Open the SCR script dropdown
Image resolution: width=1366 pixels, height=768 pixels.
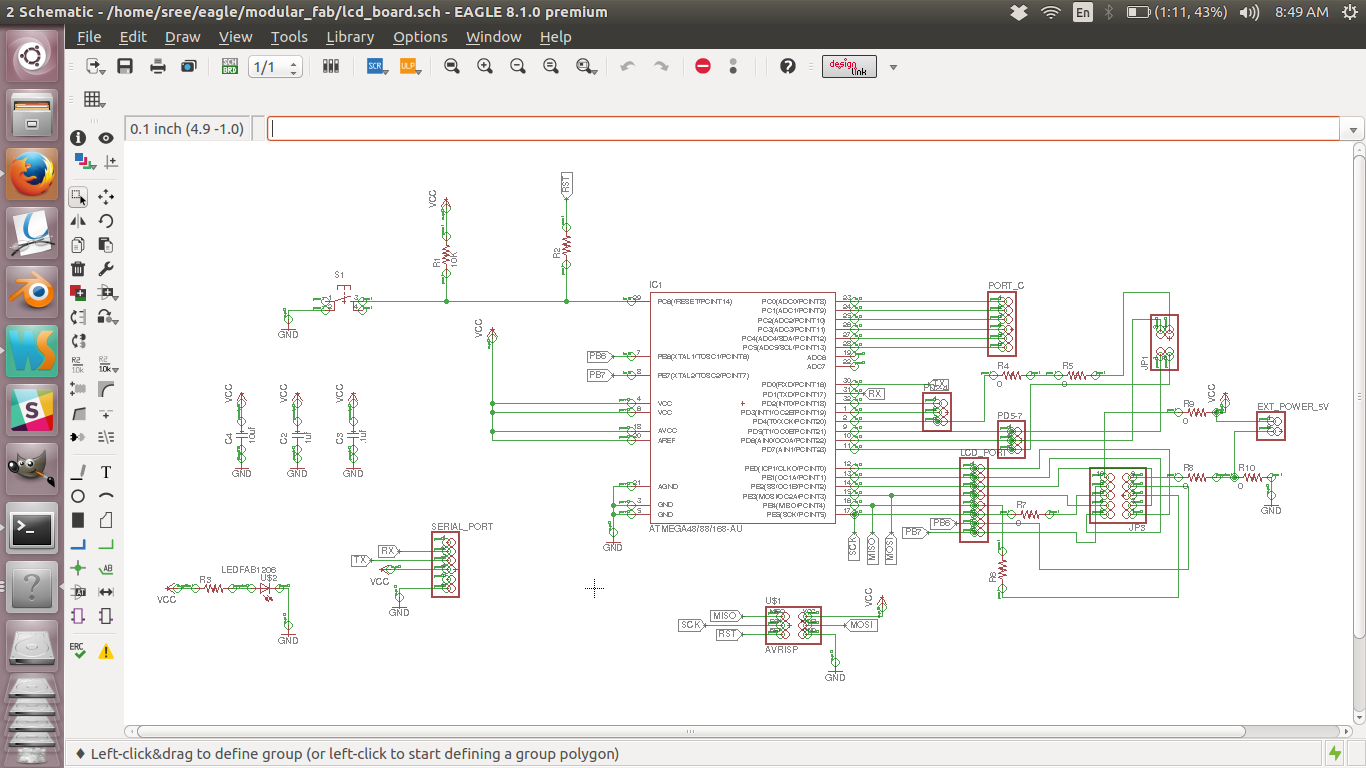(377, 66)
